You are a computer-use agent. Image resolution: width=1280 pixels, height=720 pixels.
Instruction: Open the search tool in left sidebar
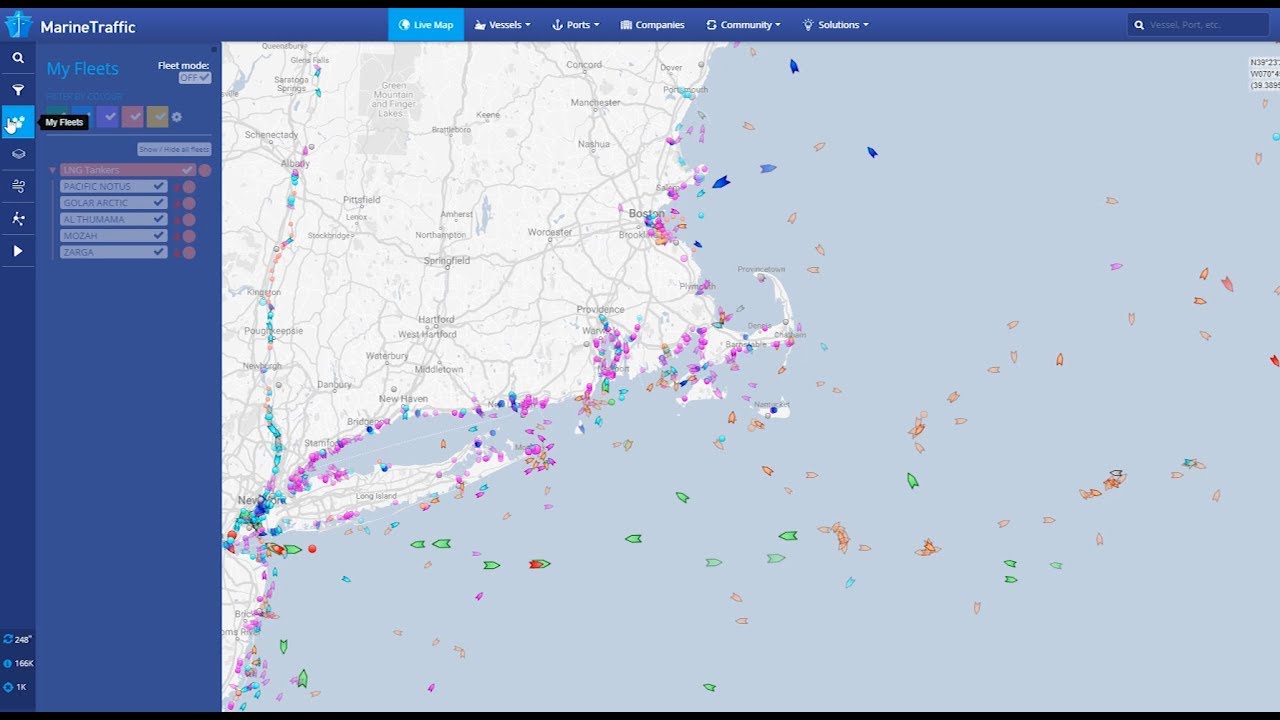point(18,58)
